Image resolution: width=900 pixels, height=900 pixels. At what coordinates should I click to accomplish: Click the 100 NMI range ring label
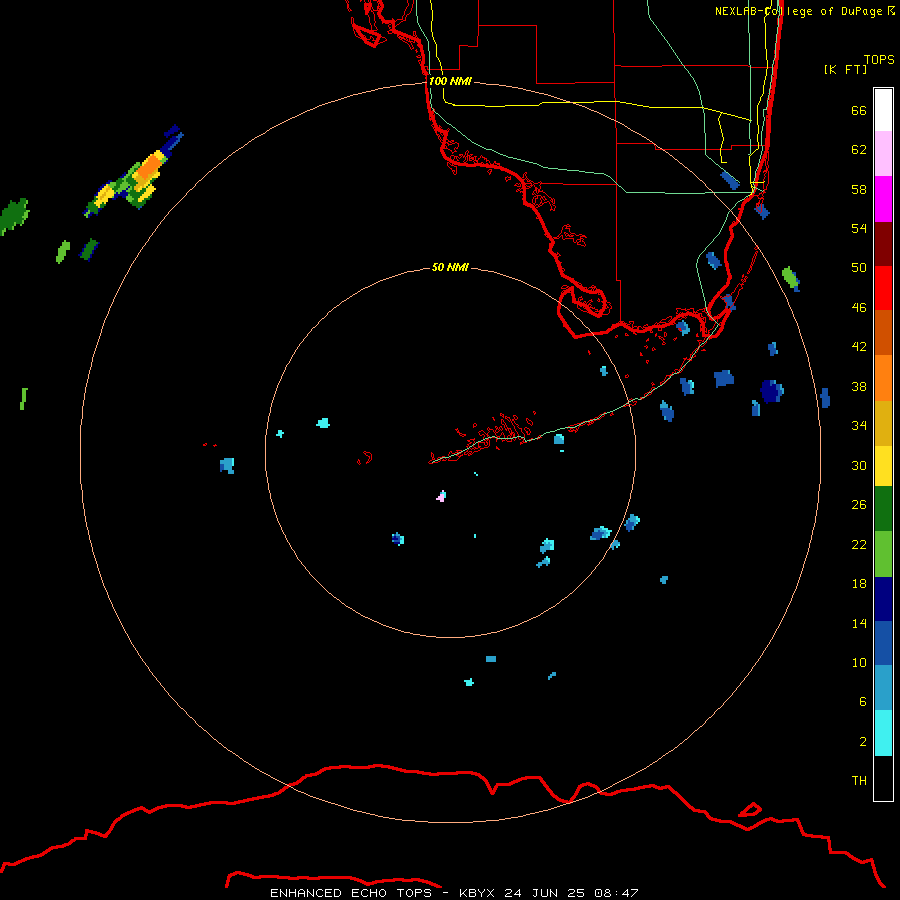[450, 81]
